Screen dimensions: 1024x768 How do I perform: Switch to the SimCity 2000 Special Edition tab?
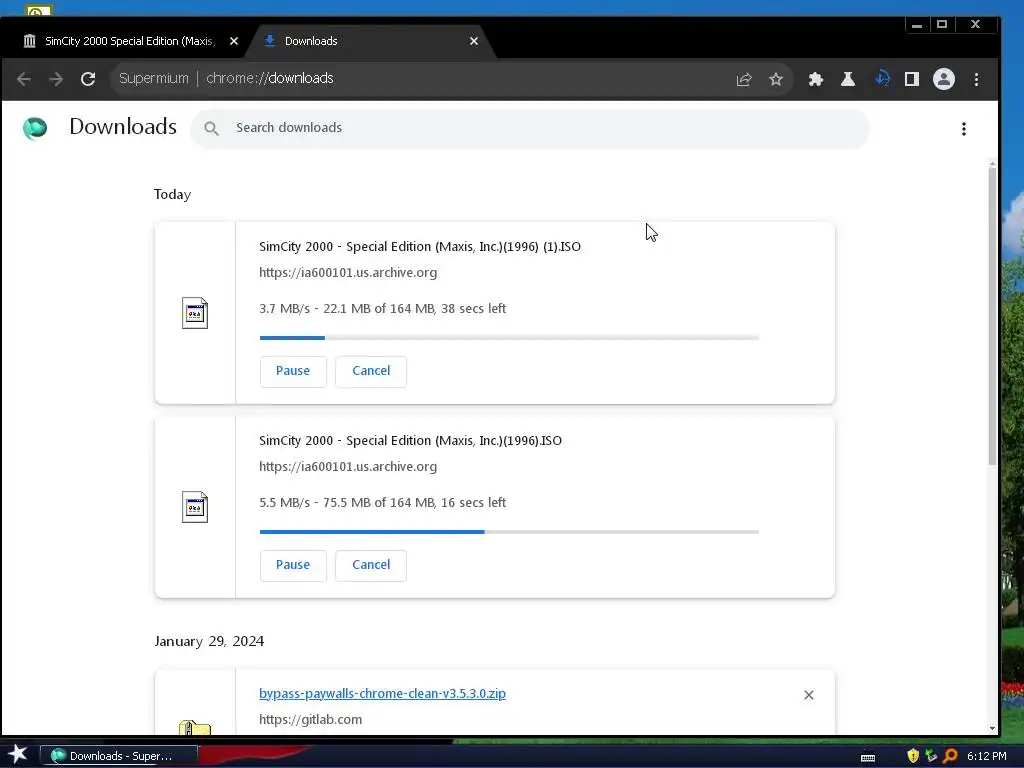[x=129, y=41]
